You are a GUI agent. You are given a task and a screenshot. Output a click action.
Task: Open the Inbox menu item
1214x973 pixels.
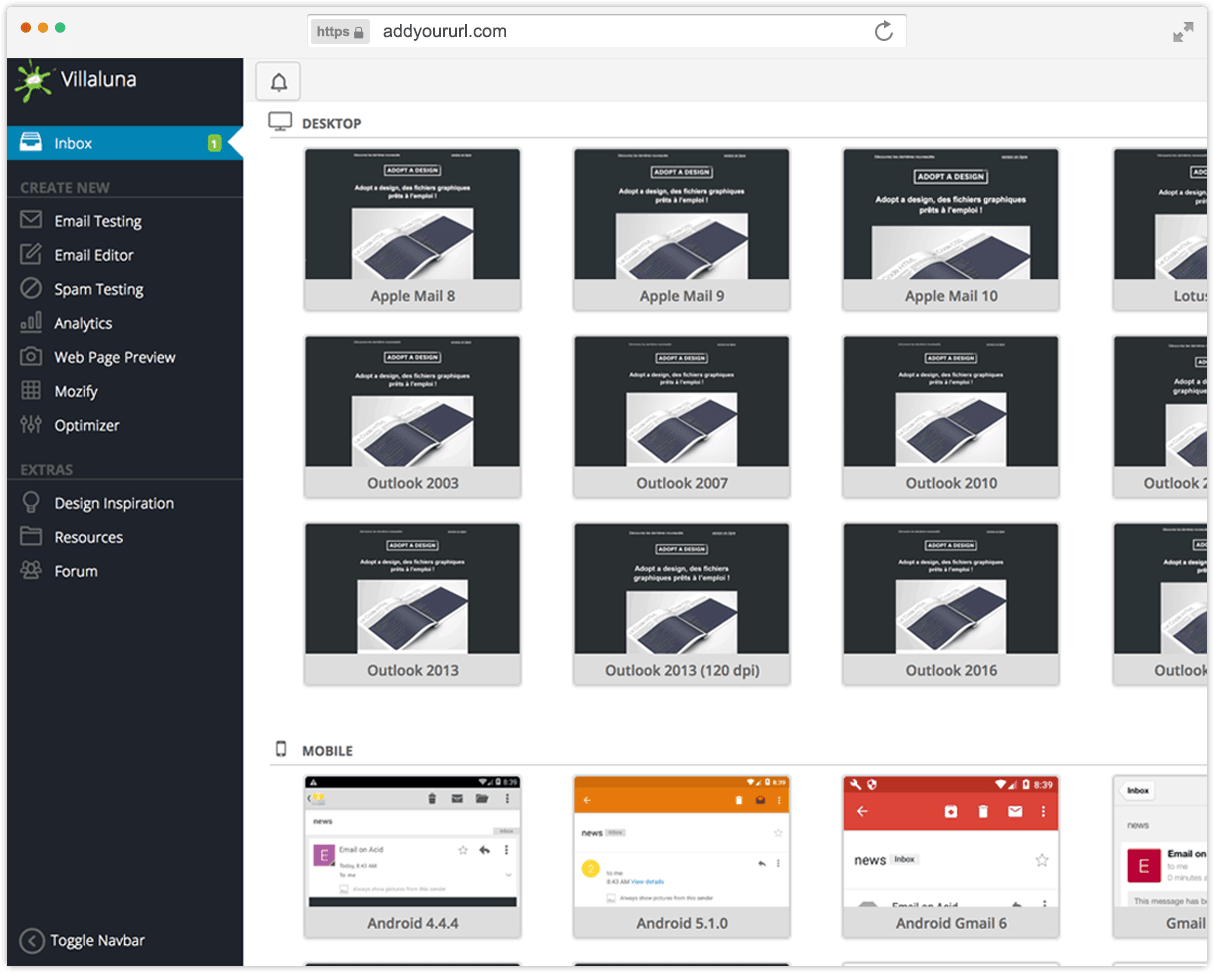click(125, 143)
